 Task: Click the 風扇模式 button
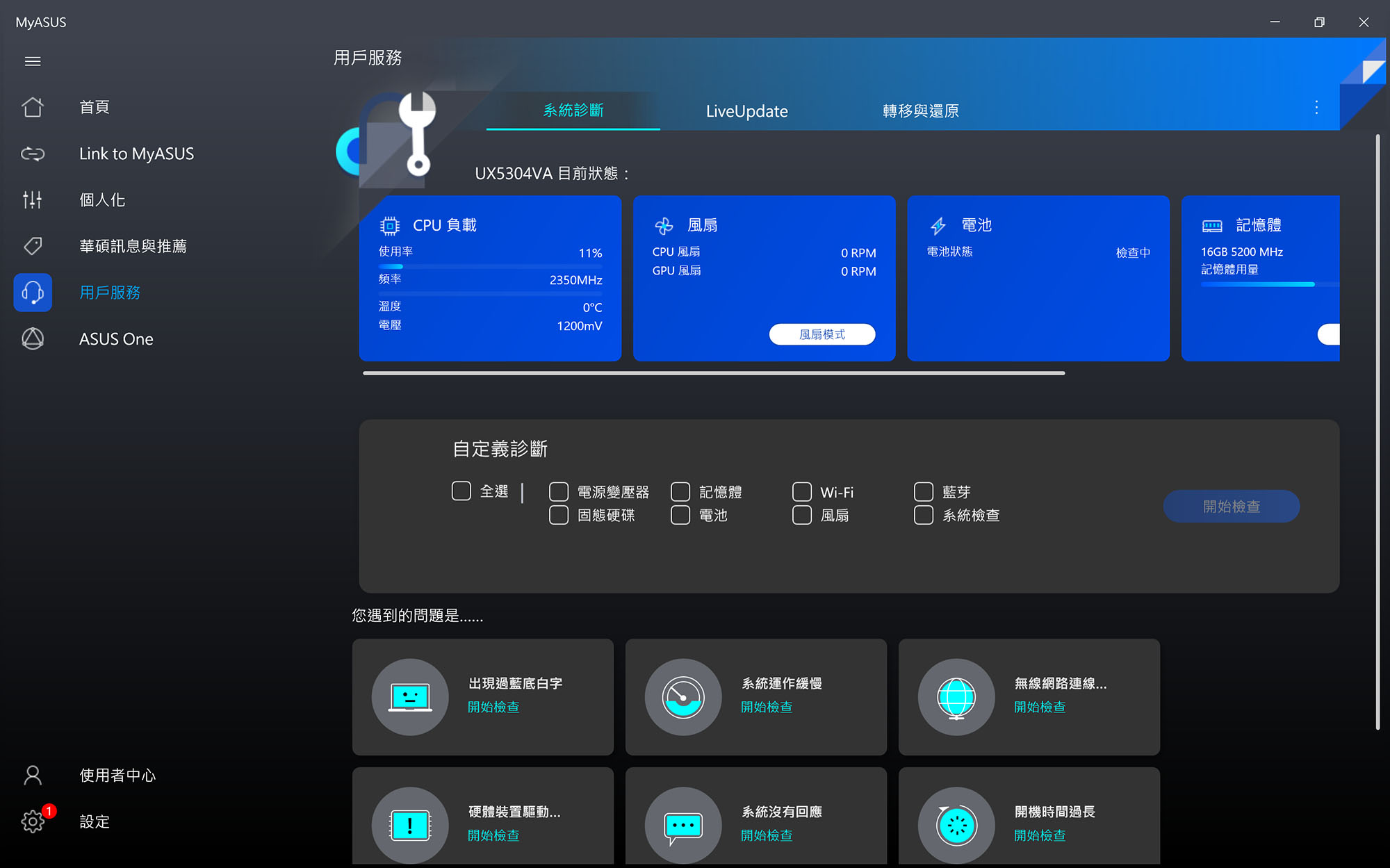(x=822, y=334)
